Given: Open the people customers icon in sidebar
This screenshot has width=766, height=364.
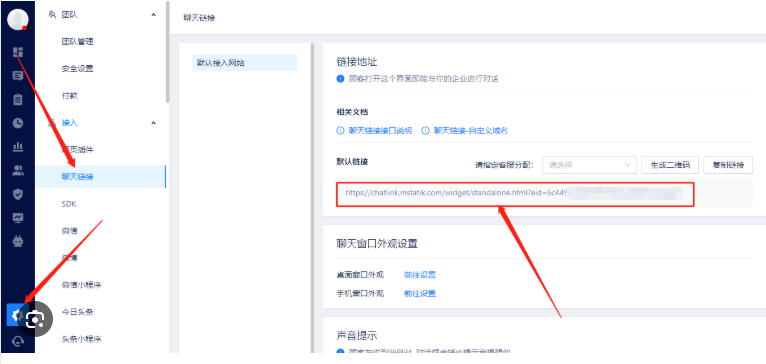Looking at the screenshot, I should pyautogui.click(x=18, y=170).
